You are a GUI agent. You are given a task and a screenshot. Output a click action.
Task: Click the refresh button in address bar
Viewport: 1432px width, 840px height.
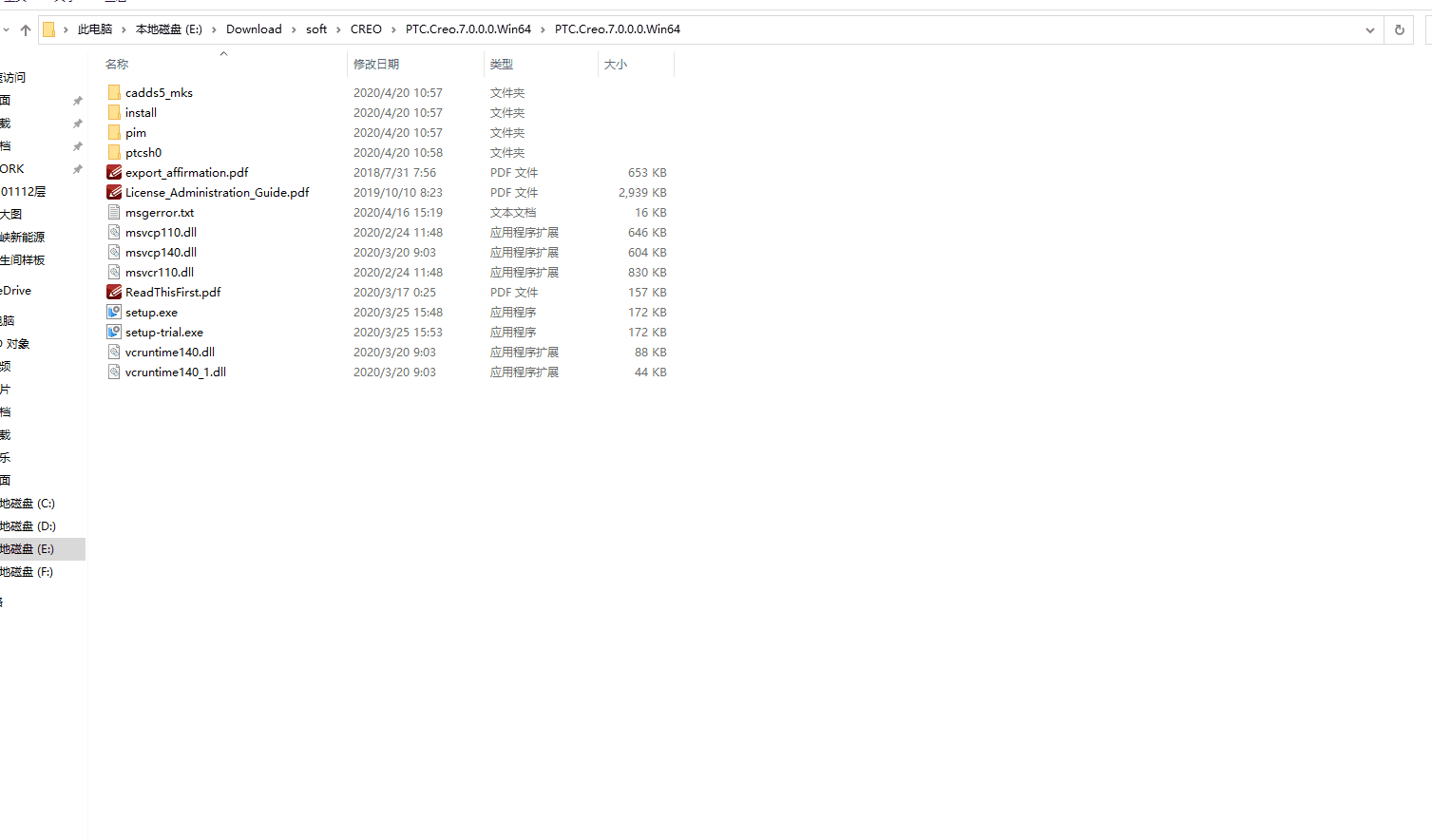coord(1399,29)
